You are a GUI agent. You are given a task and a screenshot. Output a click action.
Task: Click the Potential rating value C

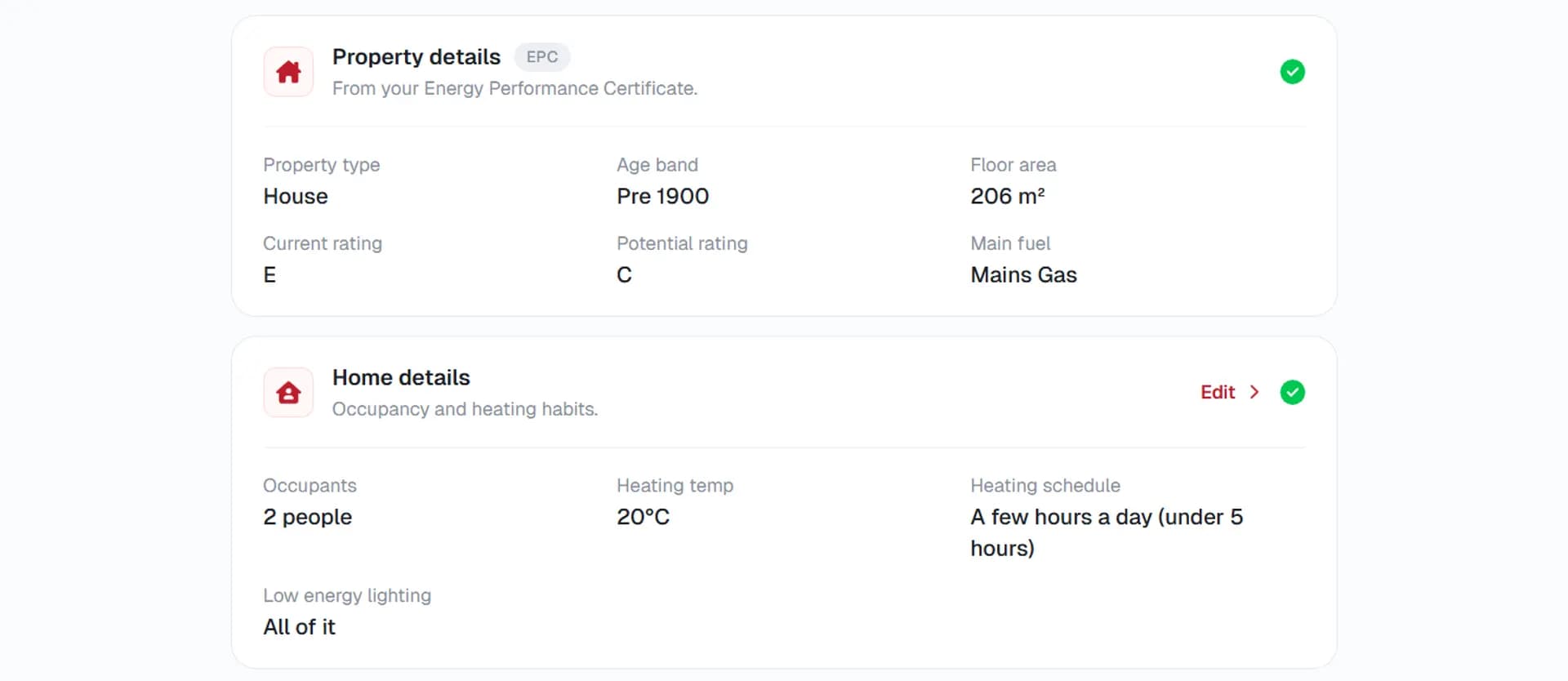tap(624, 275)
